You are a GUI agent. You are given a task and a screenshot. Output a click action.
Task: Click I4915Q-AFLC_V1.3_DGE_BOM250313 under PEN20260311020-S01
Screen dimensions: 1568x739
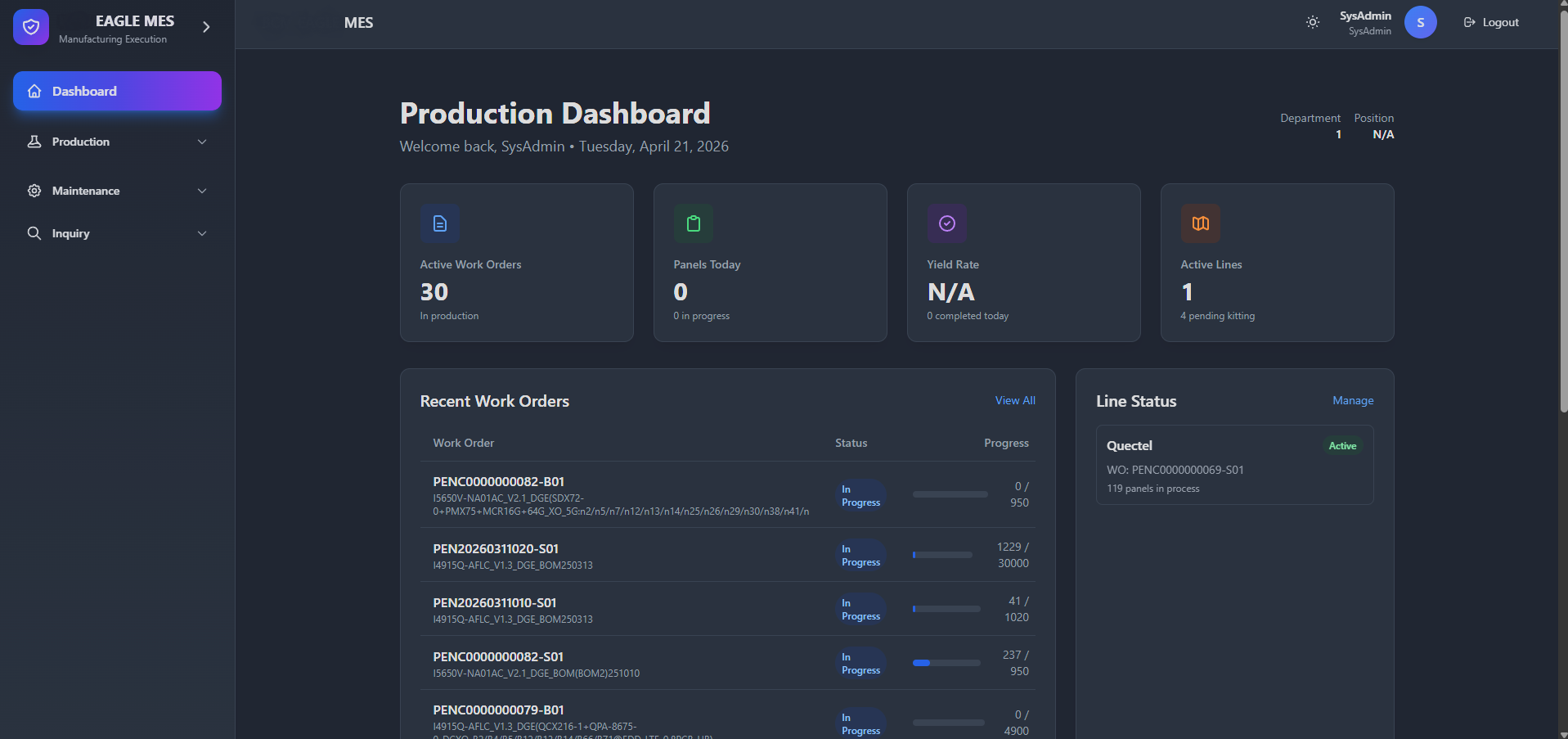click(513, 566)
